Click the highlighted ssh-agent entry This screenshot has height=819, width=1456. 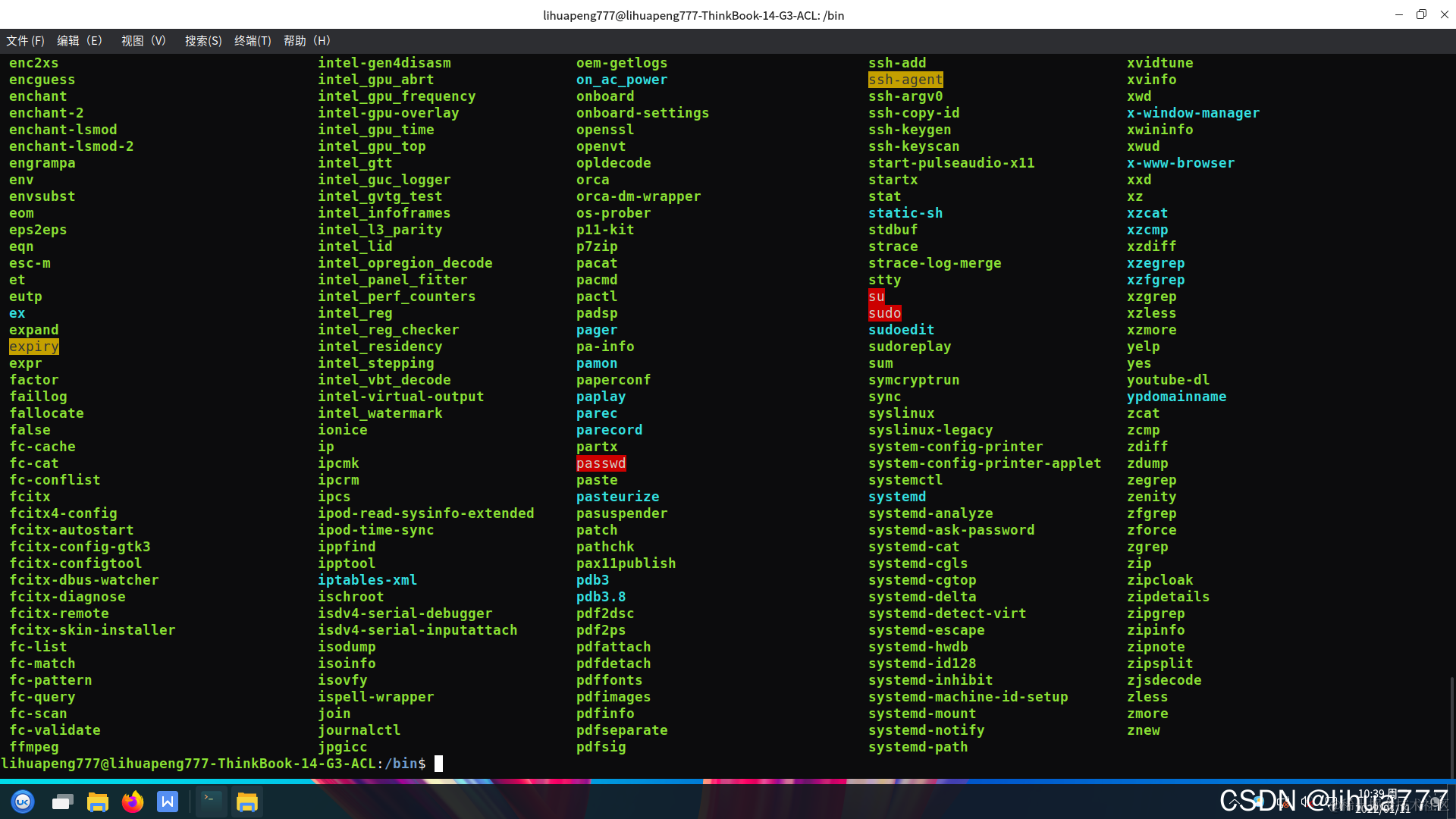click(905, 80)
